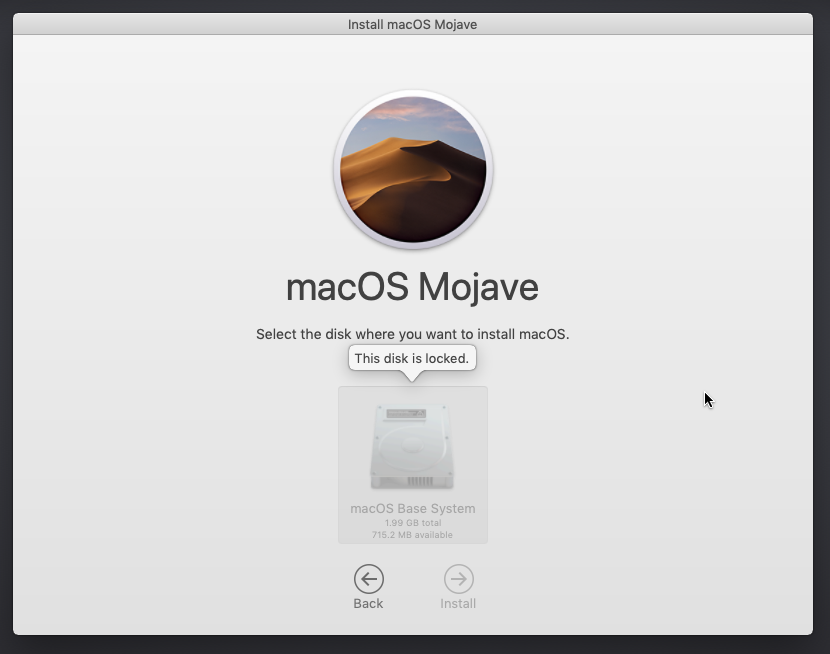This screenshot has width=830, height=654.
Task: Click the Install label
Action: [x=458, y=604]
